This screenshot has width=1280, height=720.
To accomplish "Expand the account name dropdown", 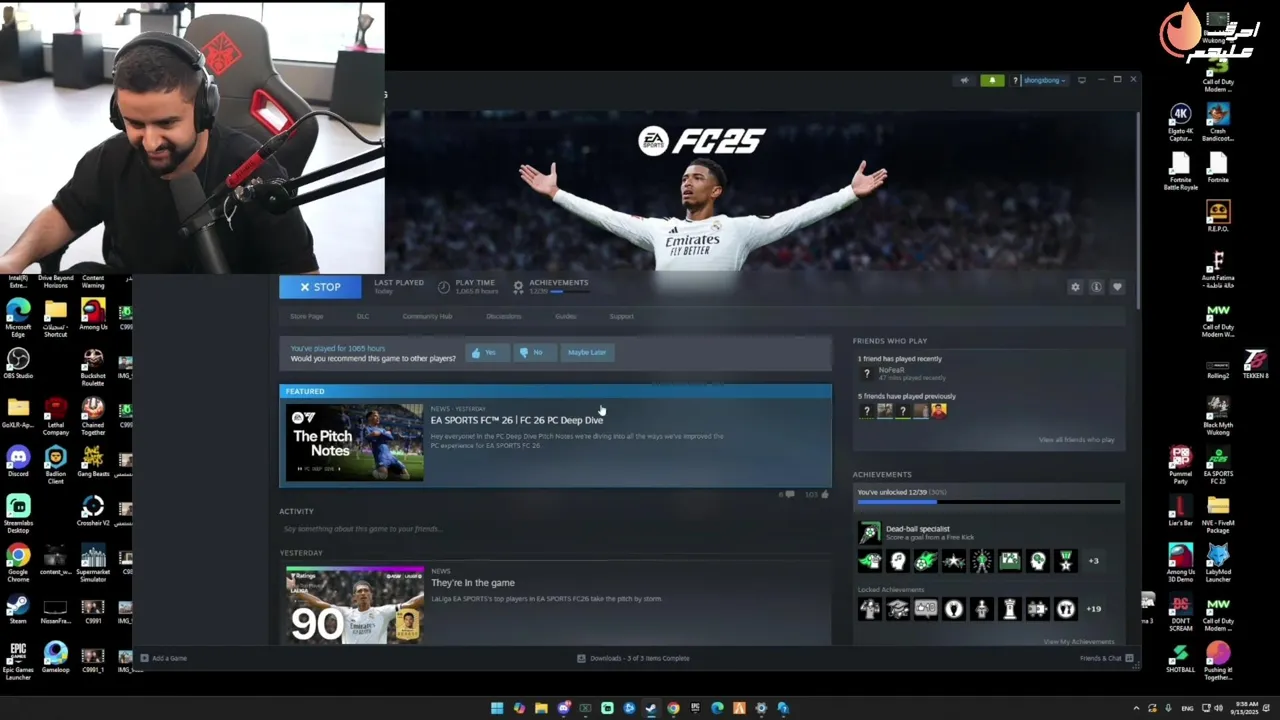I will pos(1045,80).
